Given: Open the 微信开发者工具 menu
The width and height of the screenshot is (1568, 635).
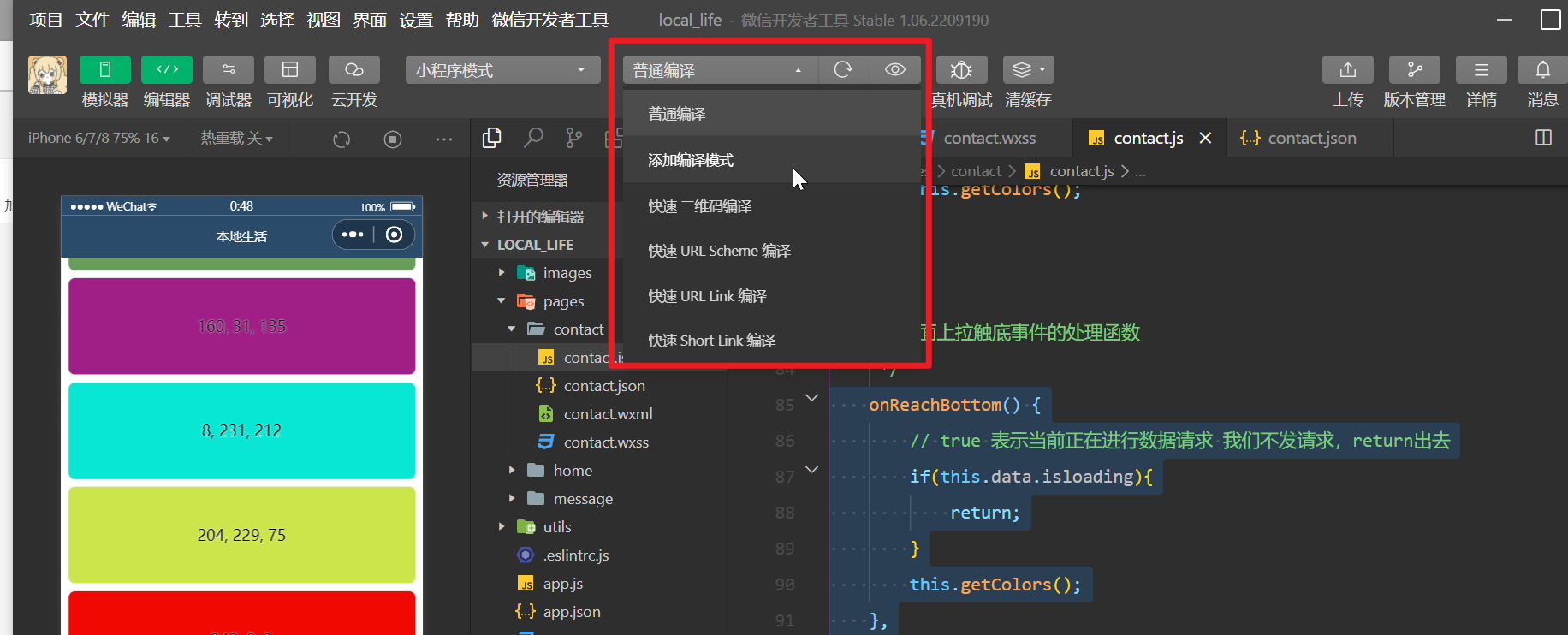Looking at the screenshot, I should coord(550,20).
